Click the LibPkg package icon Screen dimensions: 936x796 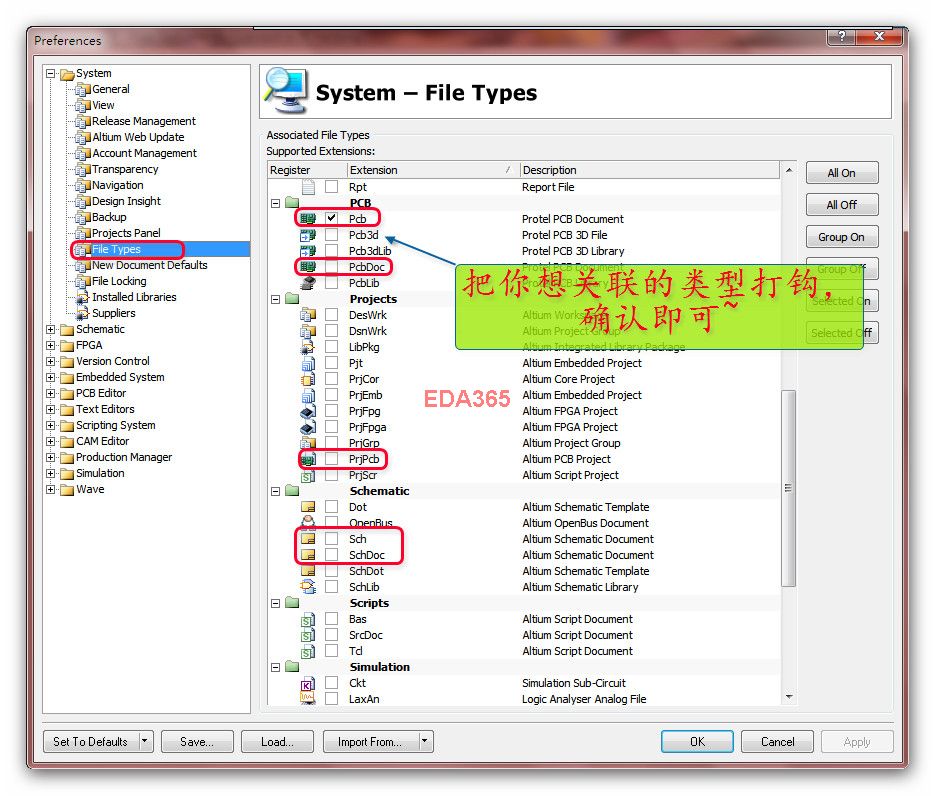pyautogui.click(x=308, y=347)
